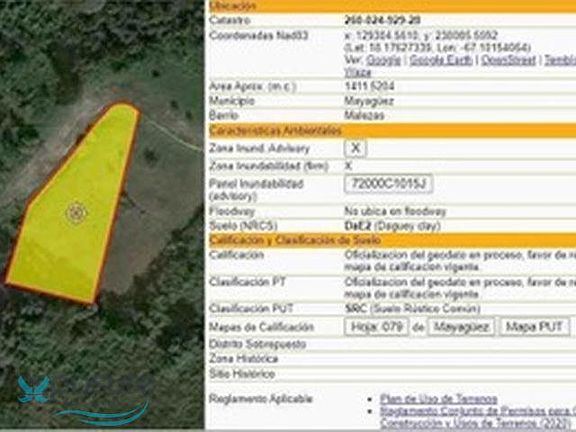Click the Mayagüez map button
Viewport: 576px width, 432px height.
coord(461,327)
